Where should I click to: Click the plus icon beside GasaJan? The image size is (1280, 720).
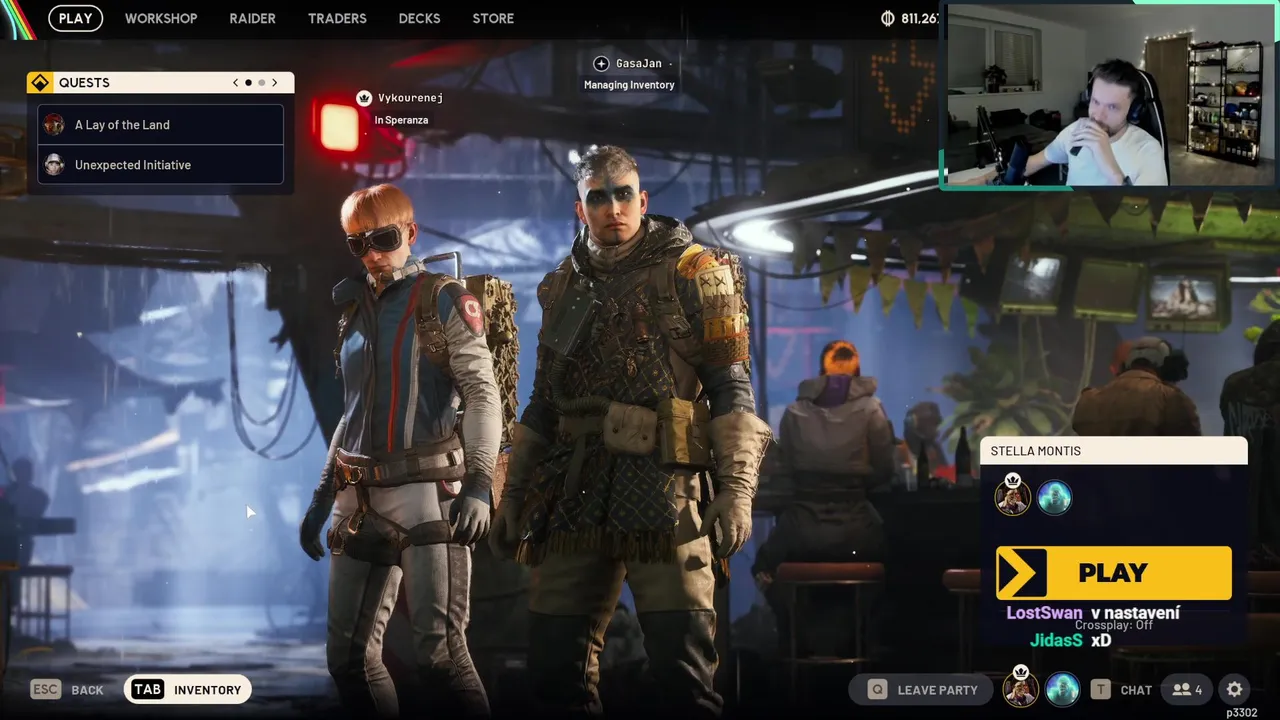(601, 63)
